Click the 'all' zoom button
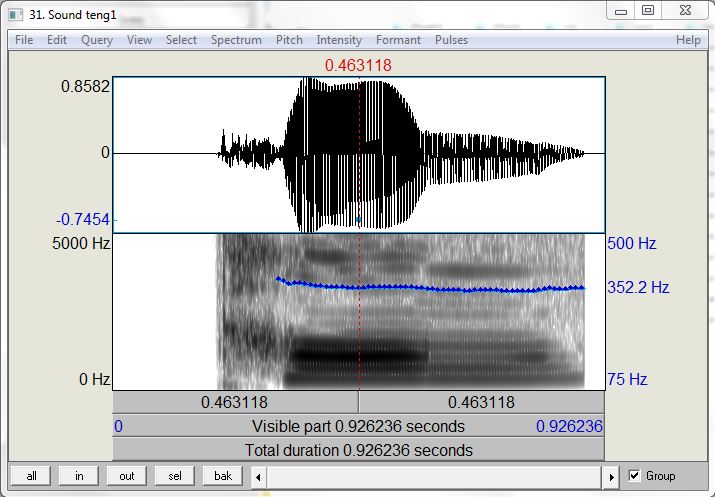Viewport: 715px width, 497px height. click(x=31, y=476)
